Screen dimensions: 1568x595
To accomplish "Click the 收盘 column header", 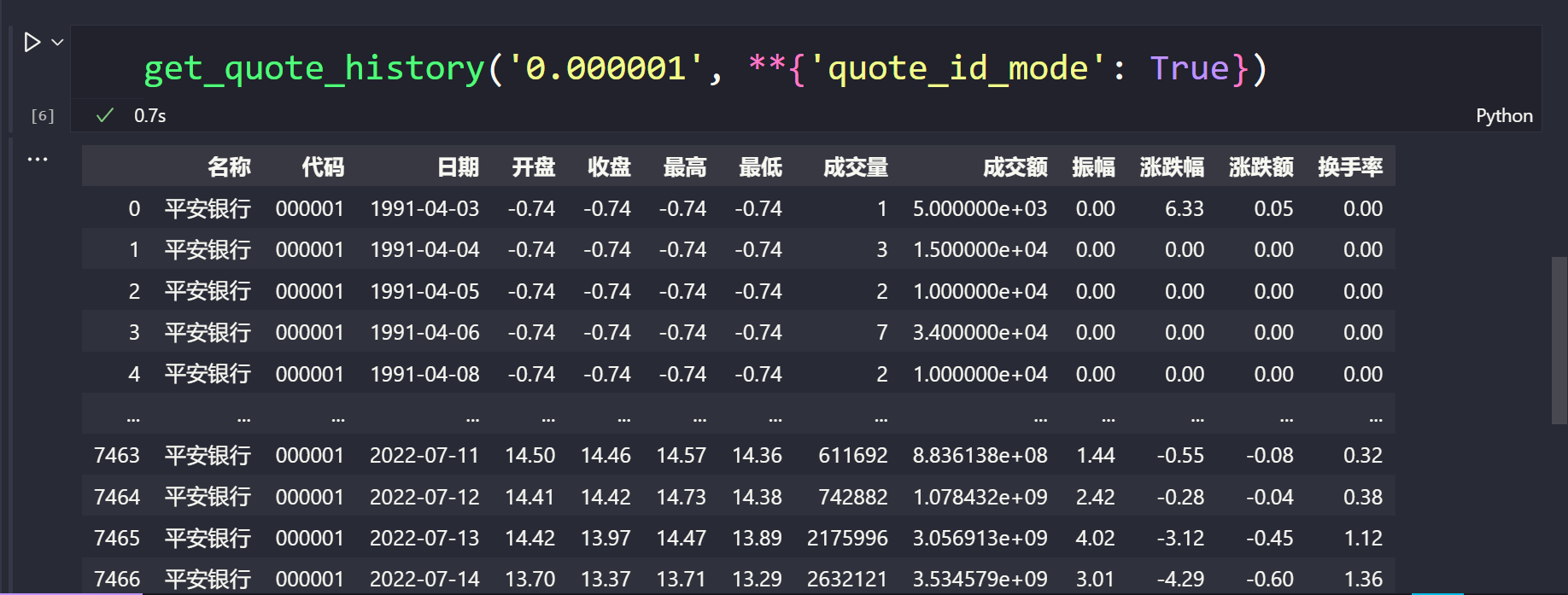I will pyautogui.click(x=610, y=167).
